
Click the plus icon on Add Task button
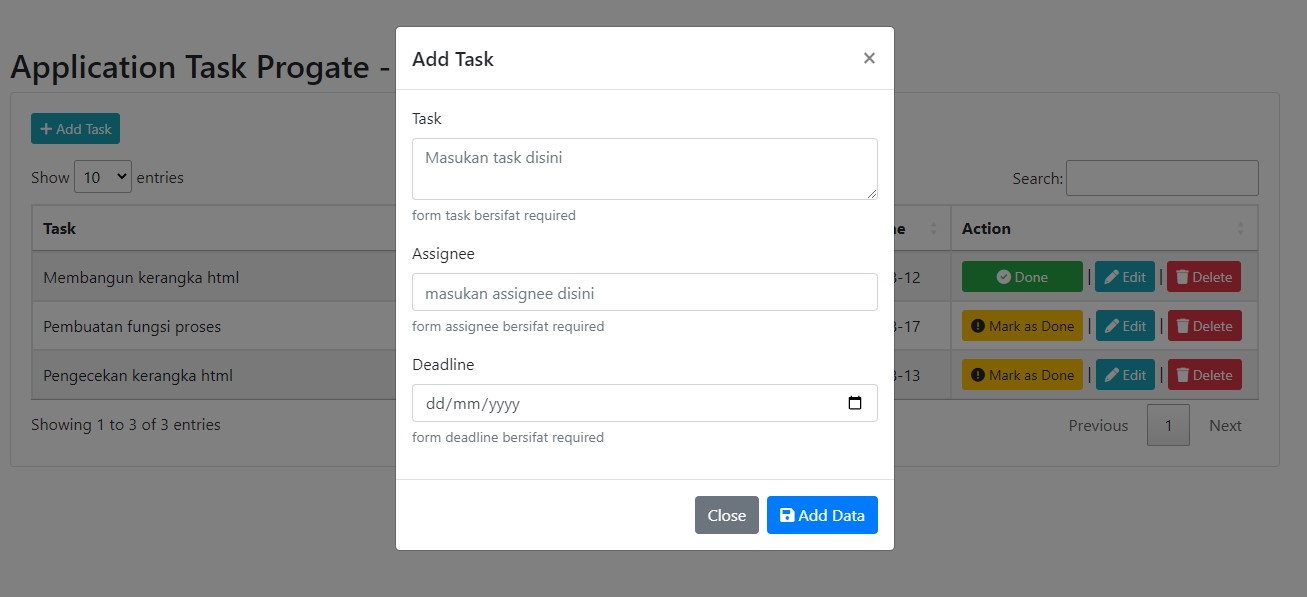(x=47, y=128)
